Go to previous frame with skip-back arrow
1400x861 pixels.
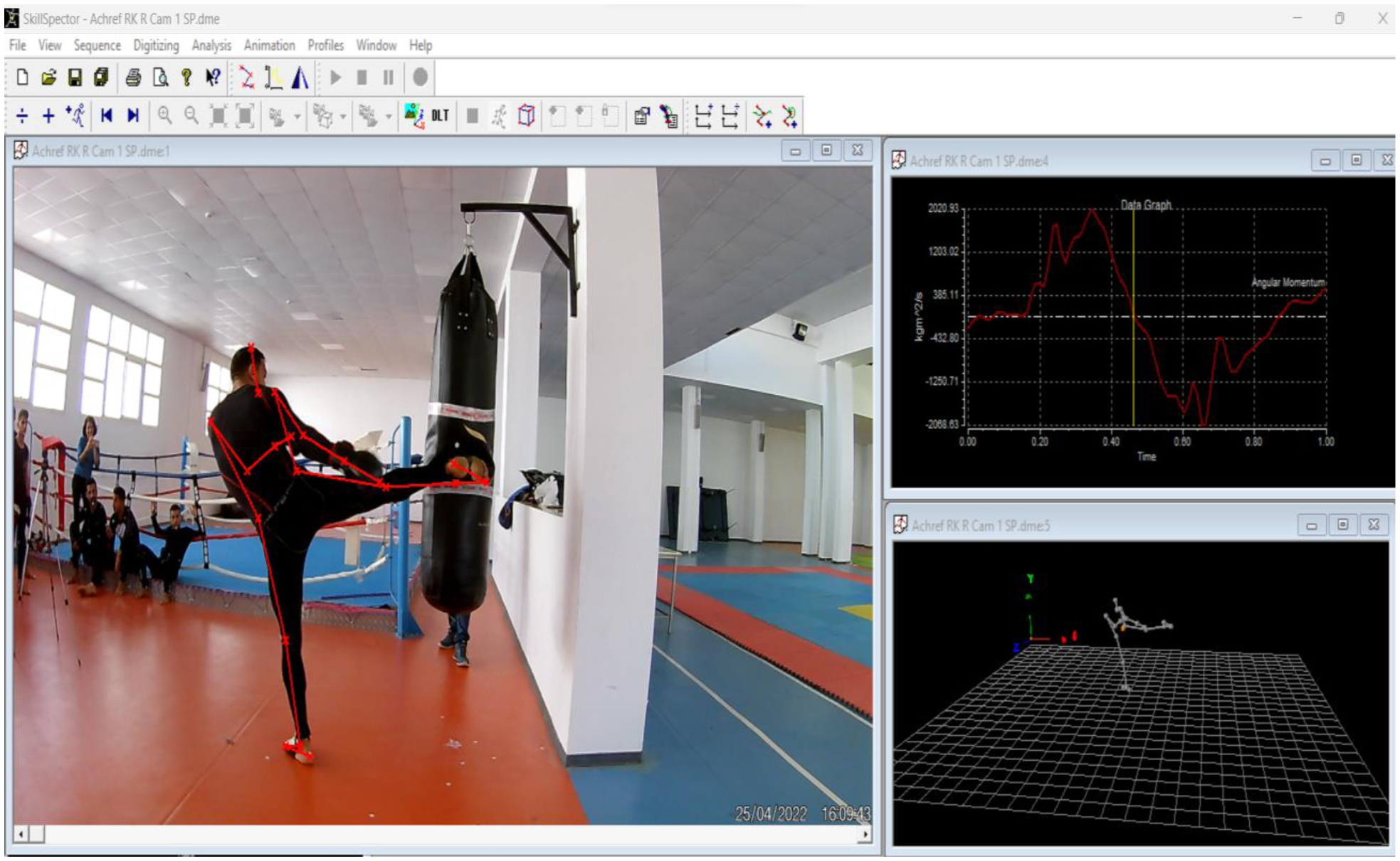point(107,115)
